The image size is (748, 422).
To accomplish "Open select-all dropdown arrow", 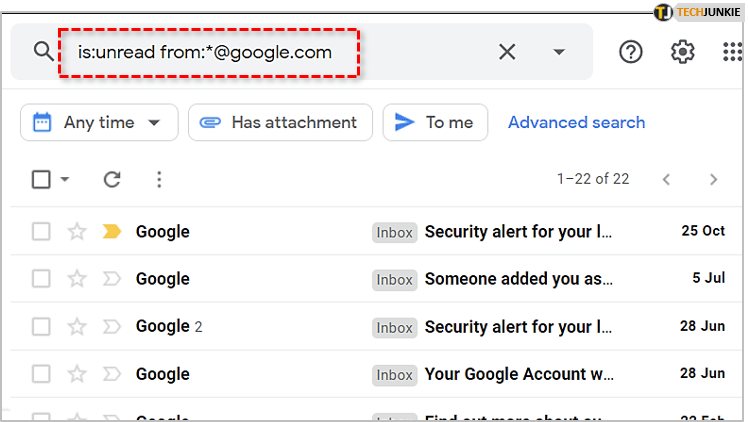I will pos(65,180).
